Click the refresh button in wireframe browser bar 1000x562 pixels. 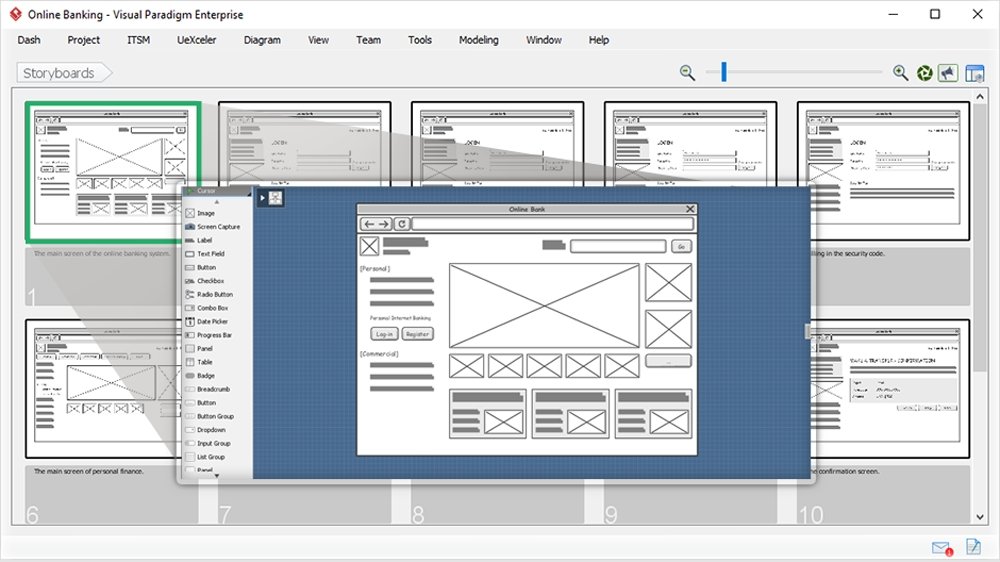tap(402, 224)
